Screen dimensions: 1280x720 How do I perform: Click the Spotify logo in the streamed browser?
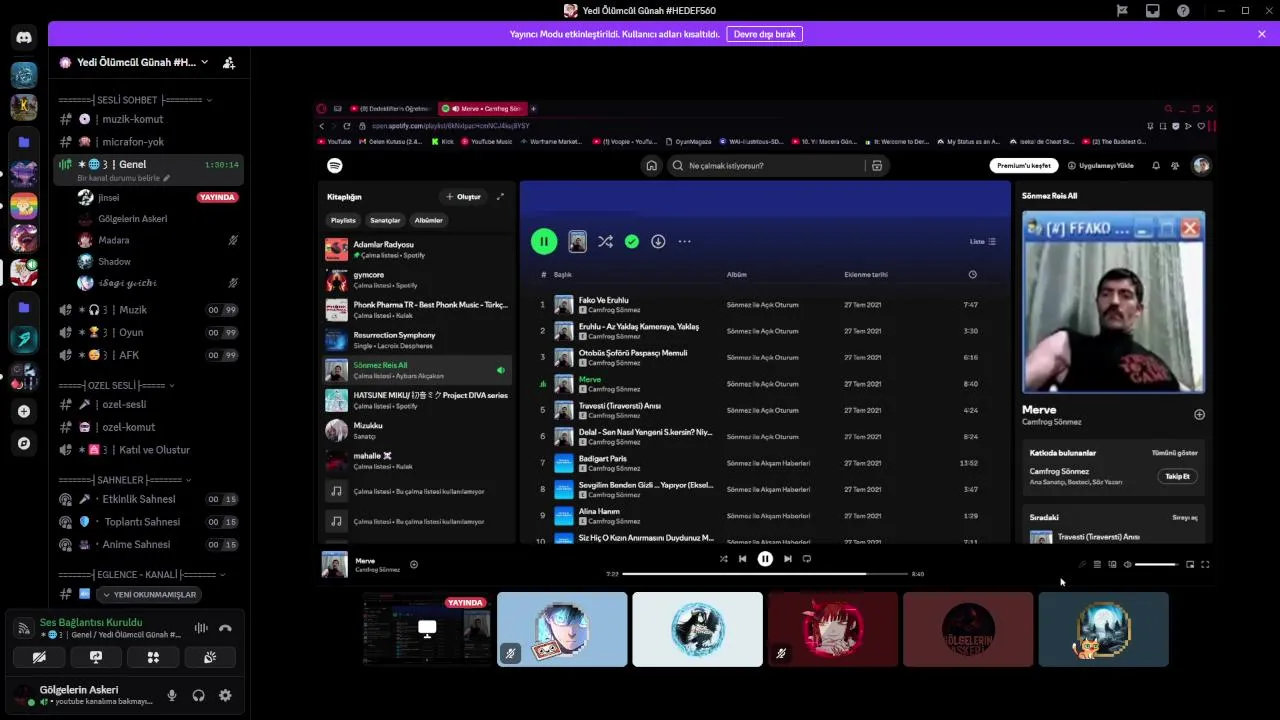[x=335, y=165]
